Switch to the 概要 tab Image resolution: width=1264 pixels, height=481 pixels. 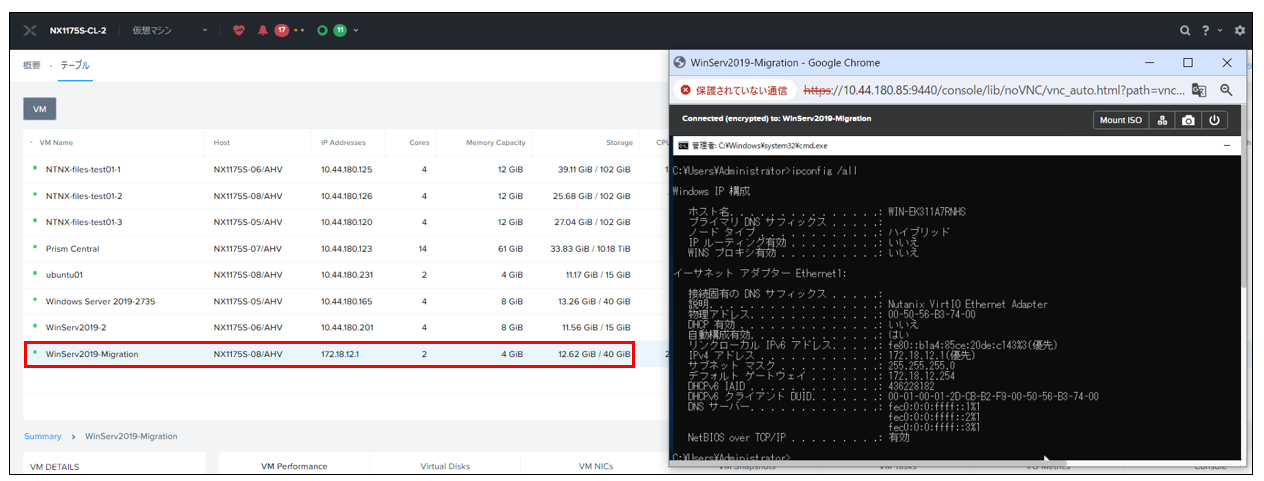point(32,65)
